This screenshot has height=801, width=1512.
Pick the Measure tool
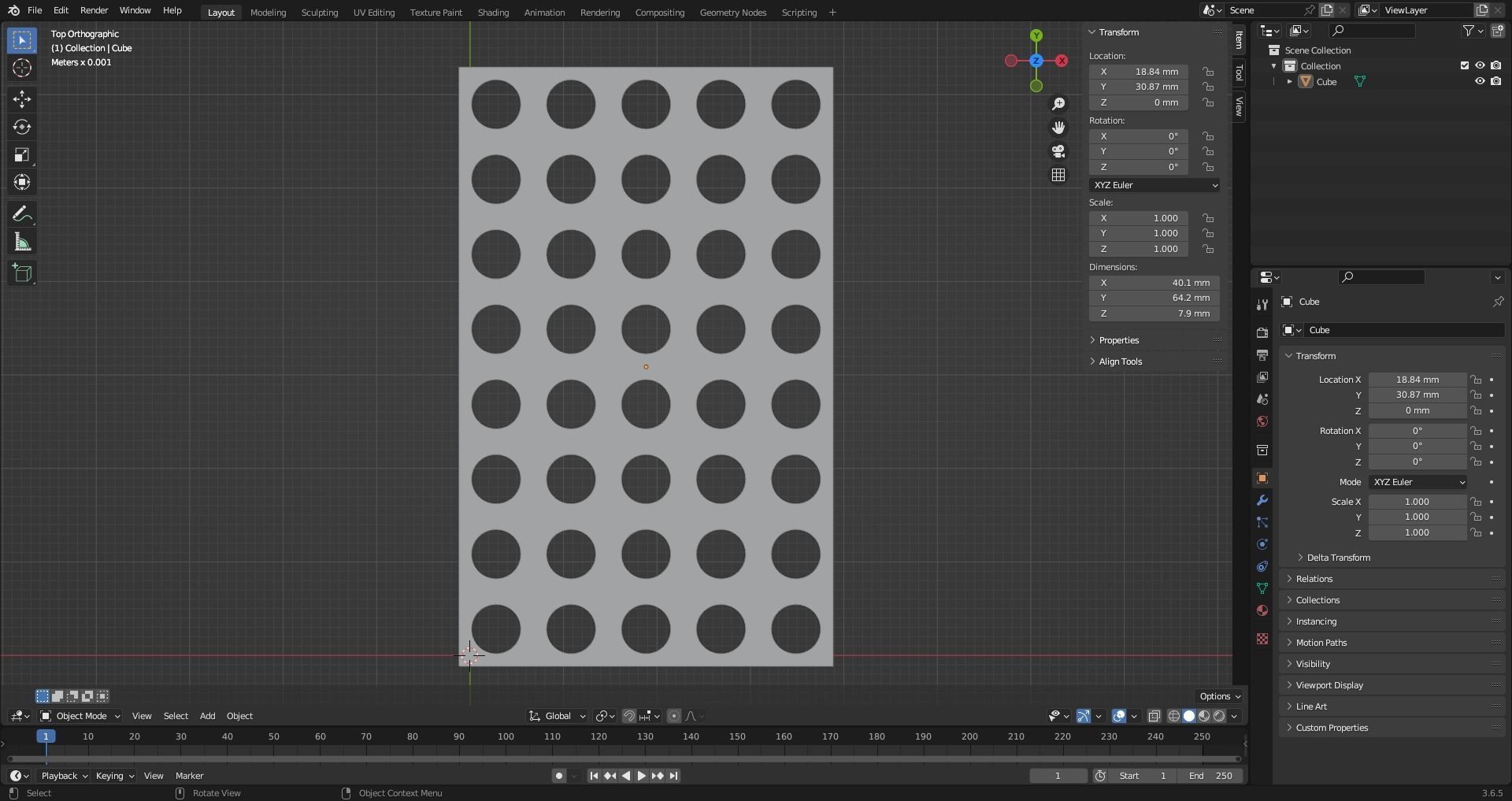pos(22,243)
